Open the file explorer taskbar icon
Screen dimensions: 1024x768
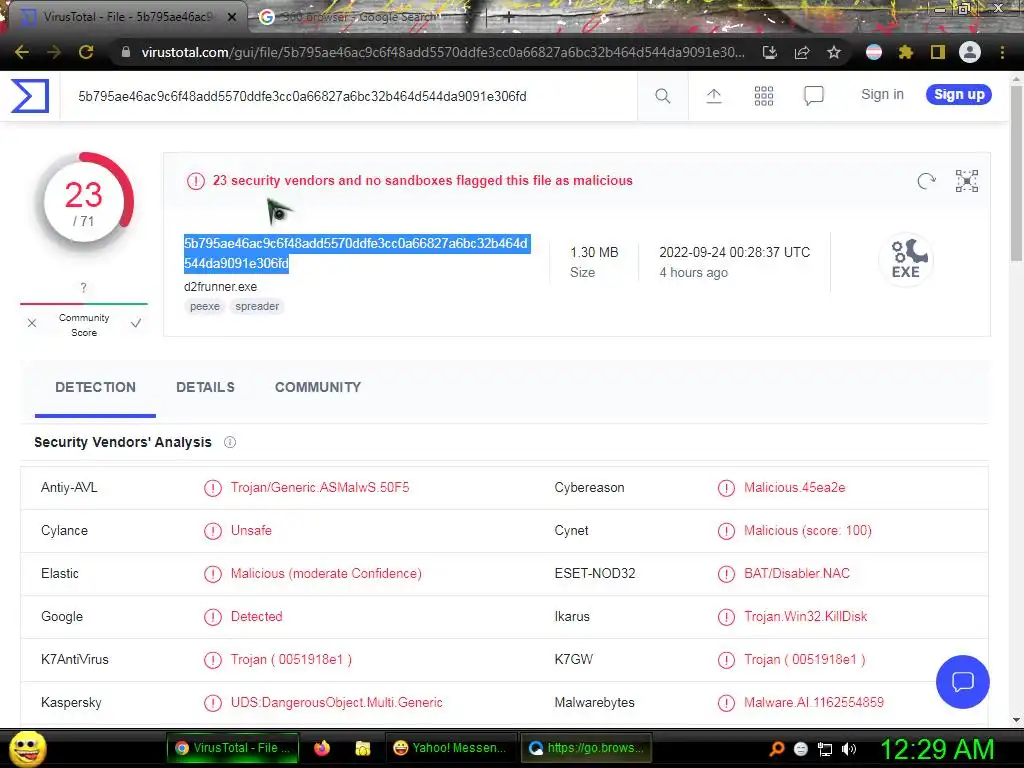pyautogui.click(x=362, y=748)
